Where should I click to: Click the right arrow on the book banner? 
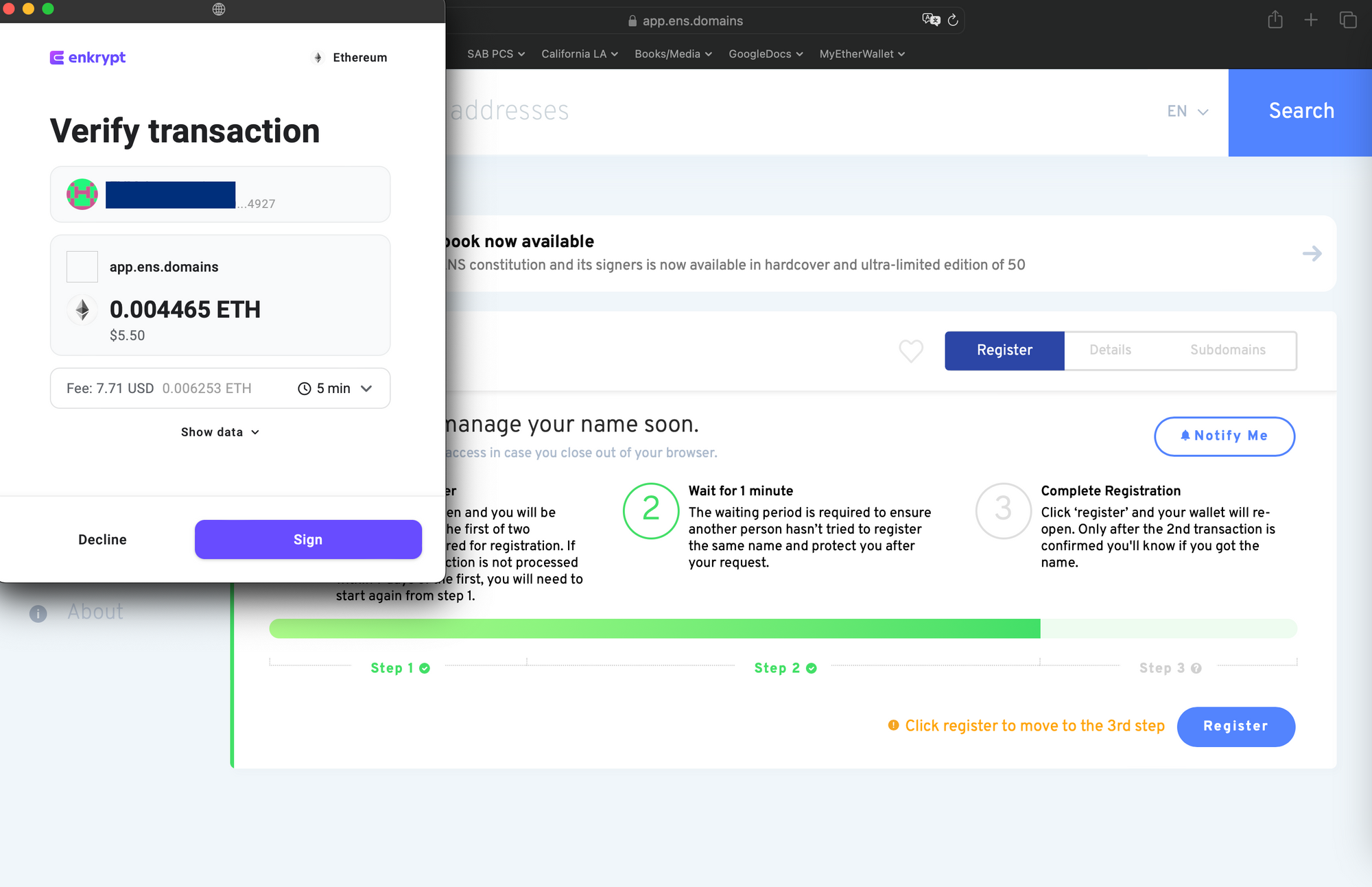(1312, 254)
